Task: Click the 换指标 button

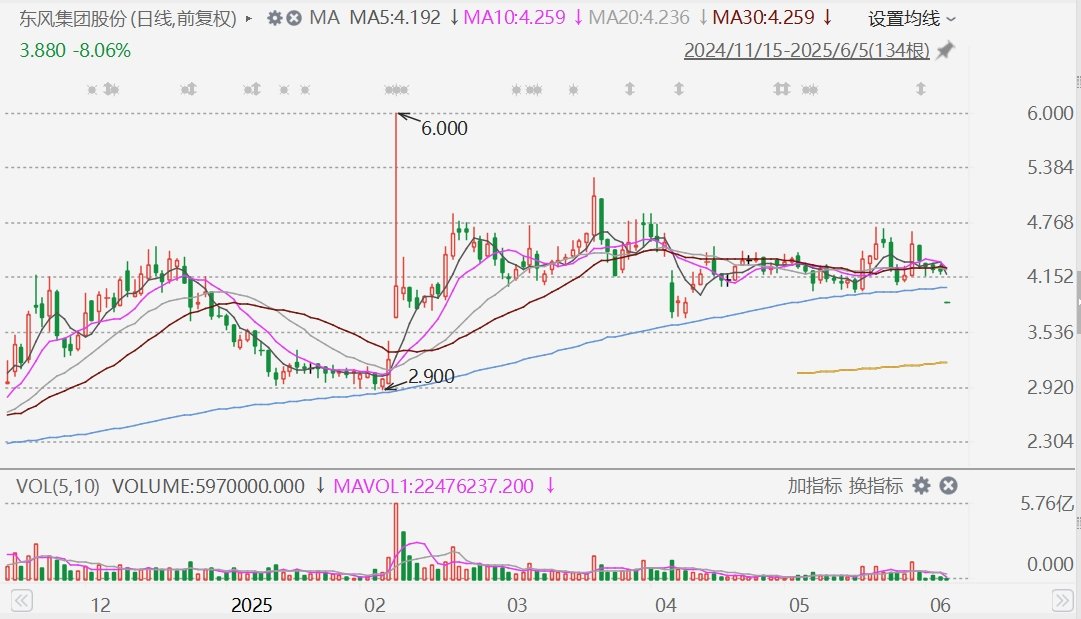Action: tap(876, 486)
